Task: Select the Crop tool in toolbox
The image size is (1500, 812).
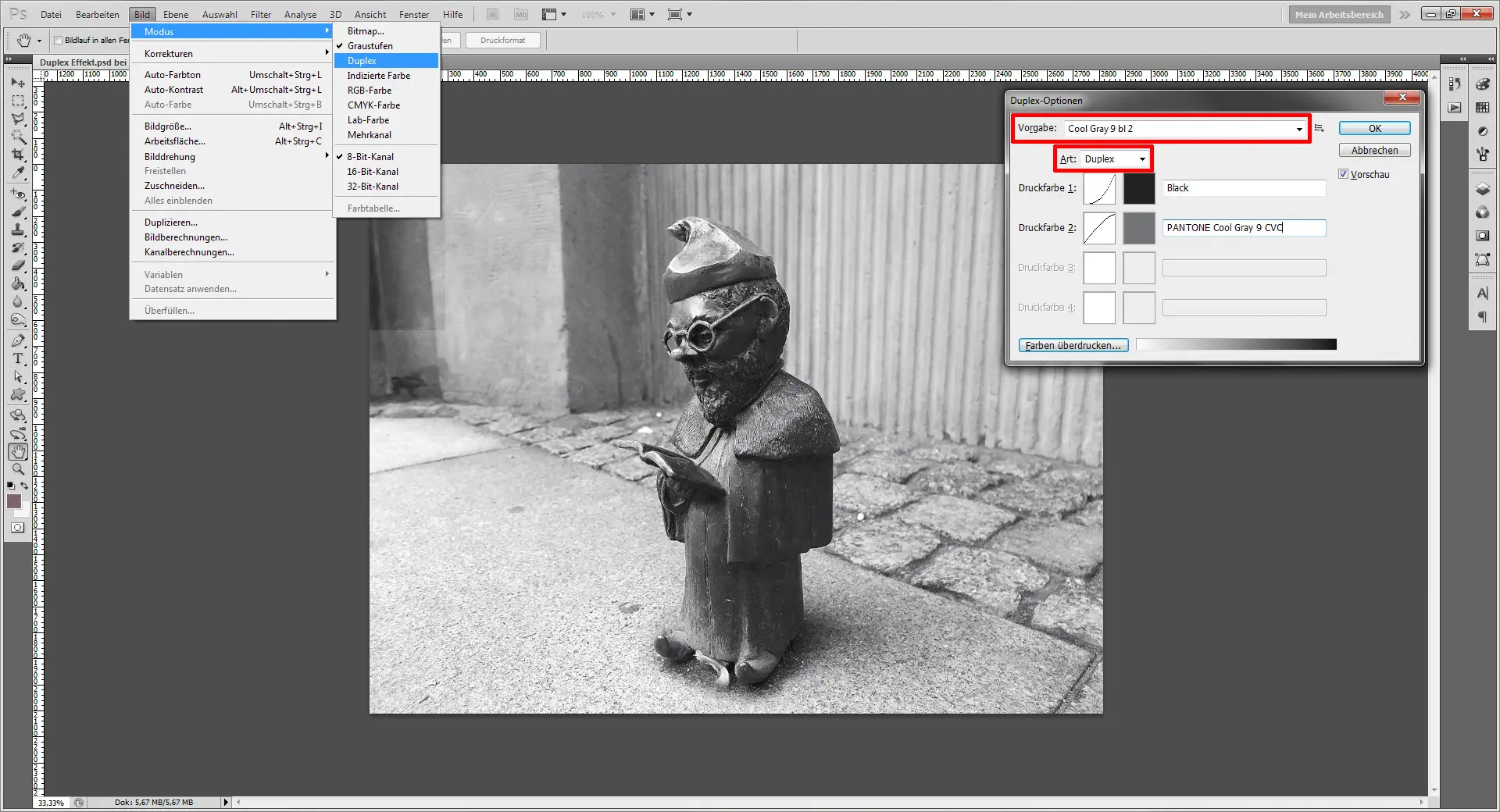Action: (x=18, y=155)
